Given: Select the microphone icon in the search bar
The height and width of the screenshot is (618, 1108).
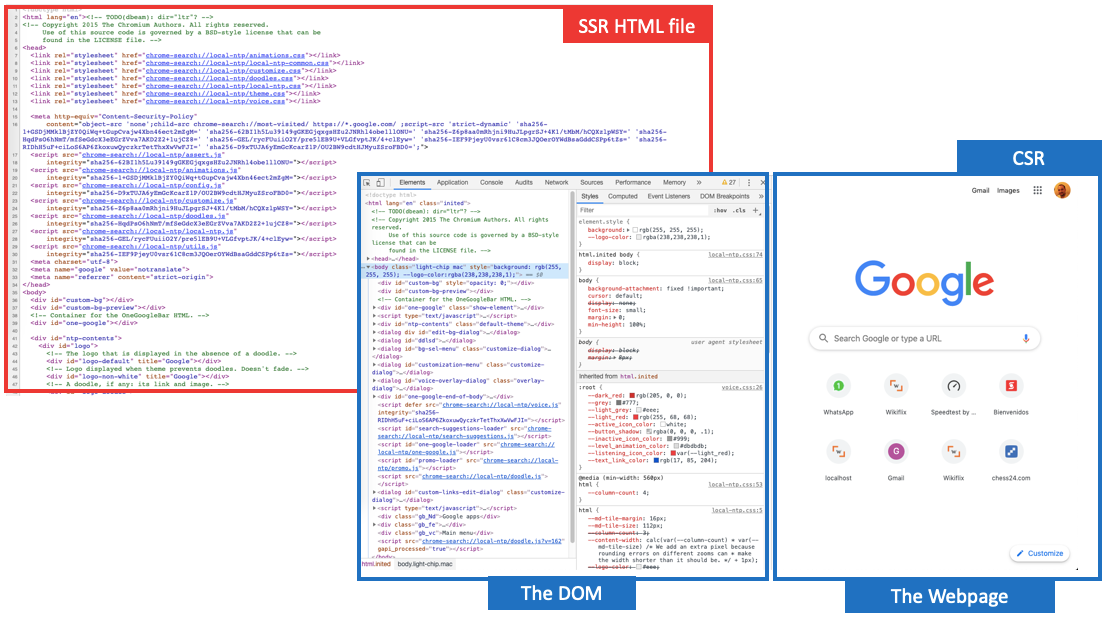Looking at the screenshot, I should (x=1026, y=339).
